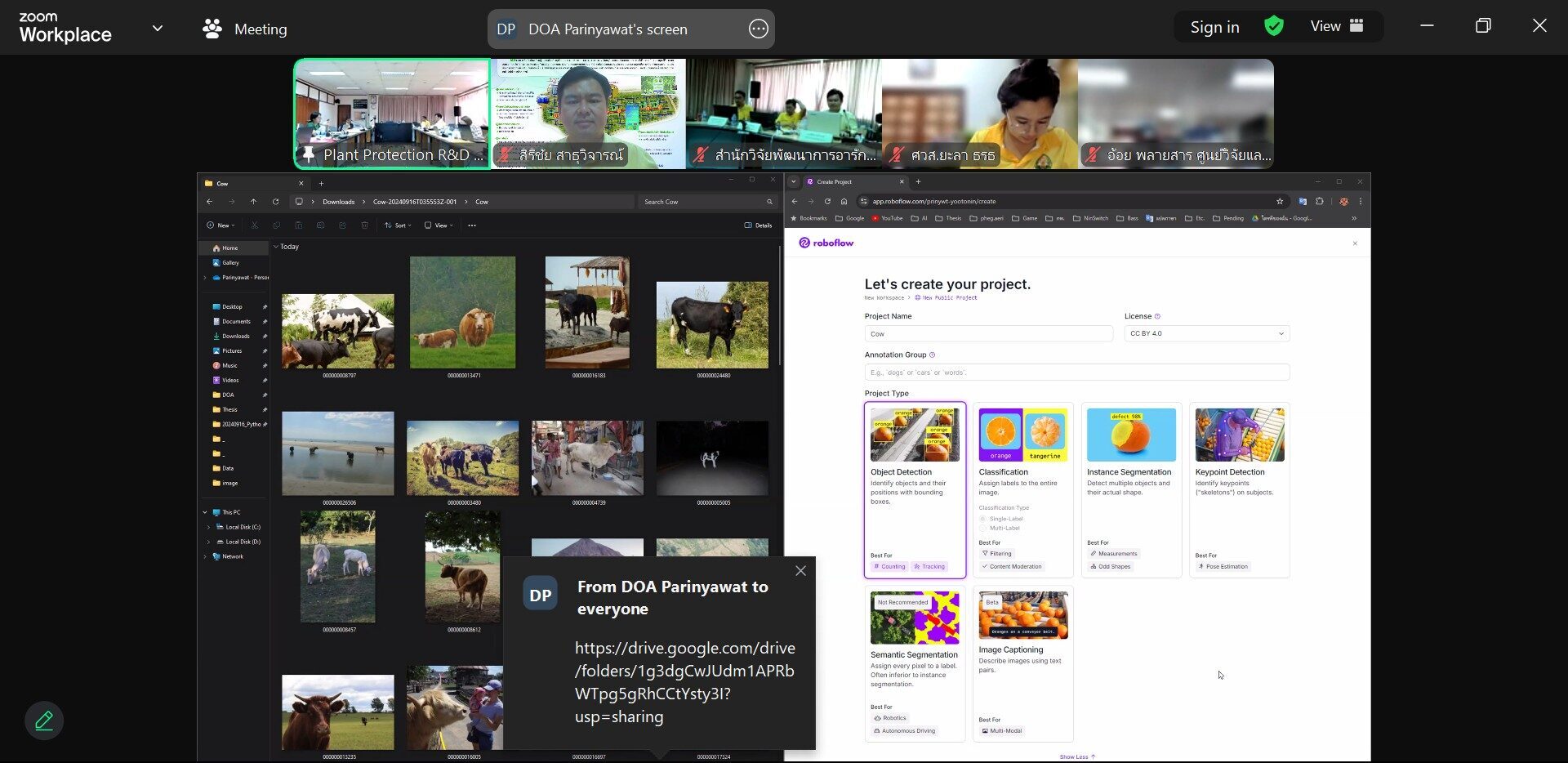This screenshot has width=1568, height=763.
Task: Open Chrome three-dot menu
Action: [x=1361, y=201]
